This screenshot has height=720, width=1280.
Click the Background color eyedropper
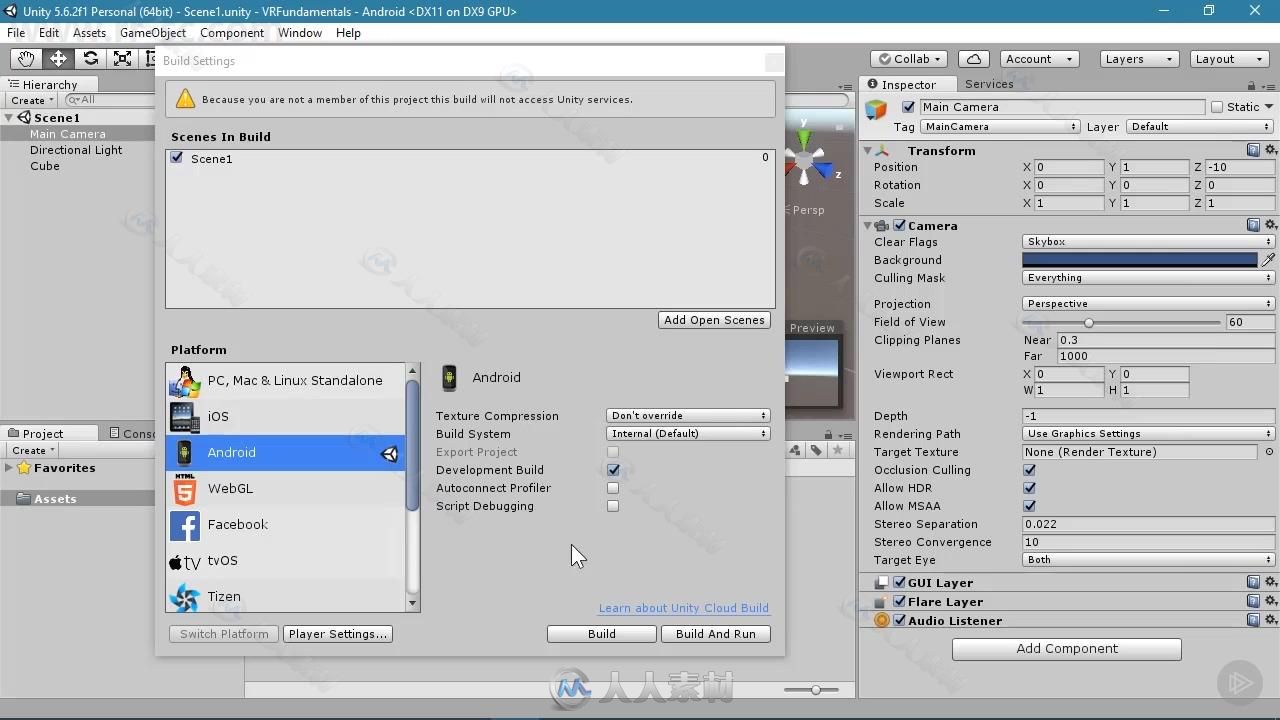[1268, 260]
